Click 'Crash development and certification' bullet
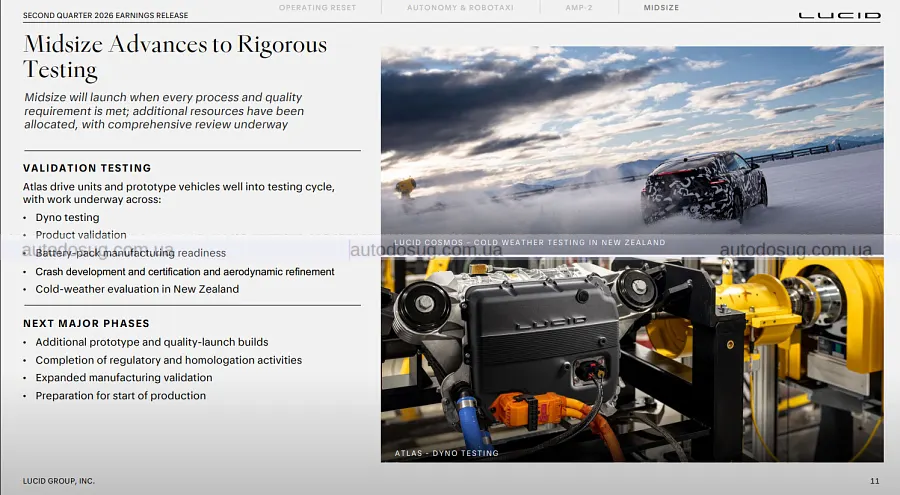This screenshot has width=900, height=495. [185, 272]
